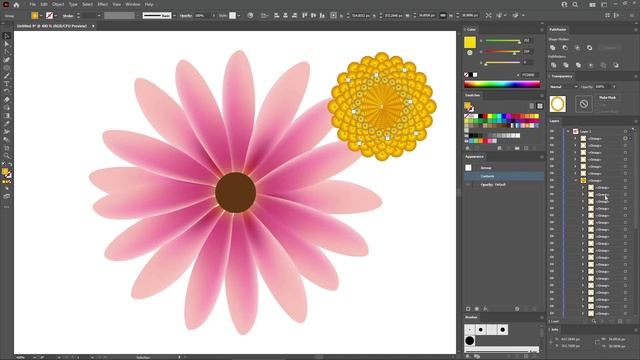Image resolution: width=640 pixels, height=360 pixels.
Task: Click Unite in Pathfinder shape modes
Action: pyautogui.click(x=553, y=48)
